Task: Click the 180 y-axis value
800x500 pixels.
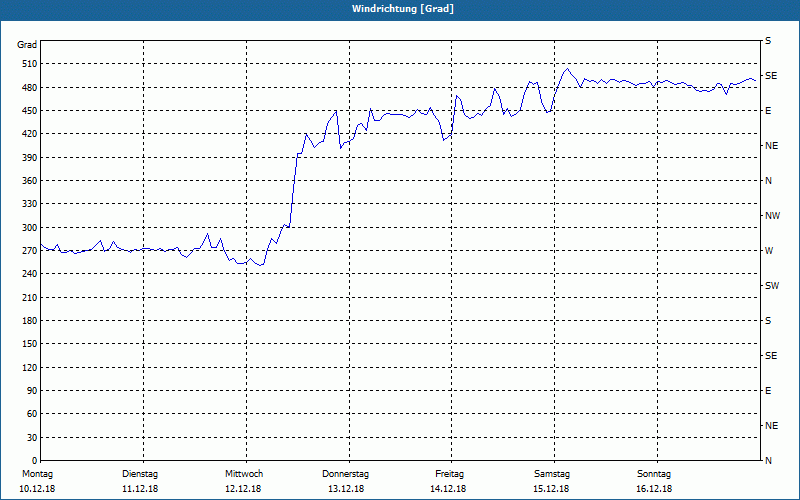Action: [30, 320]
